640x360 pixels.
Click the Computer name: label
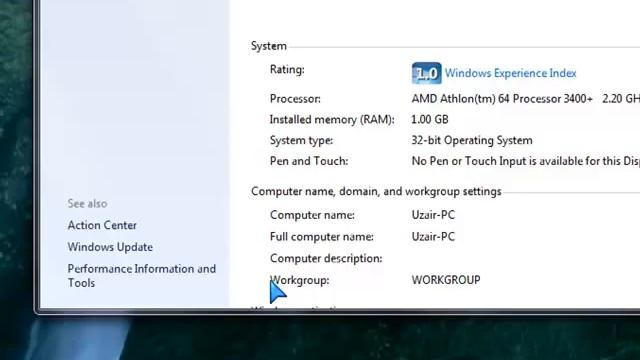pyautogui.click(x=312, y=215)
